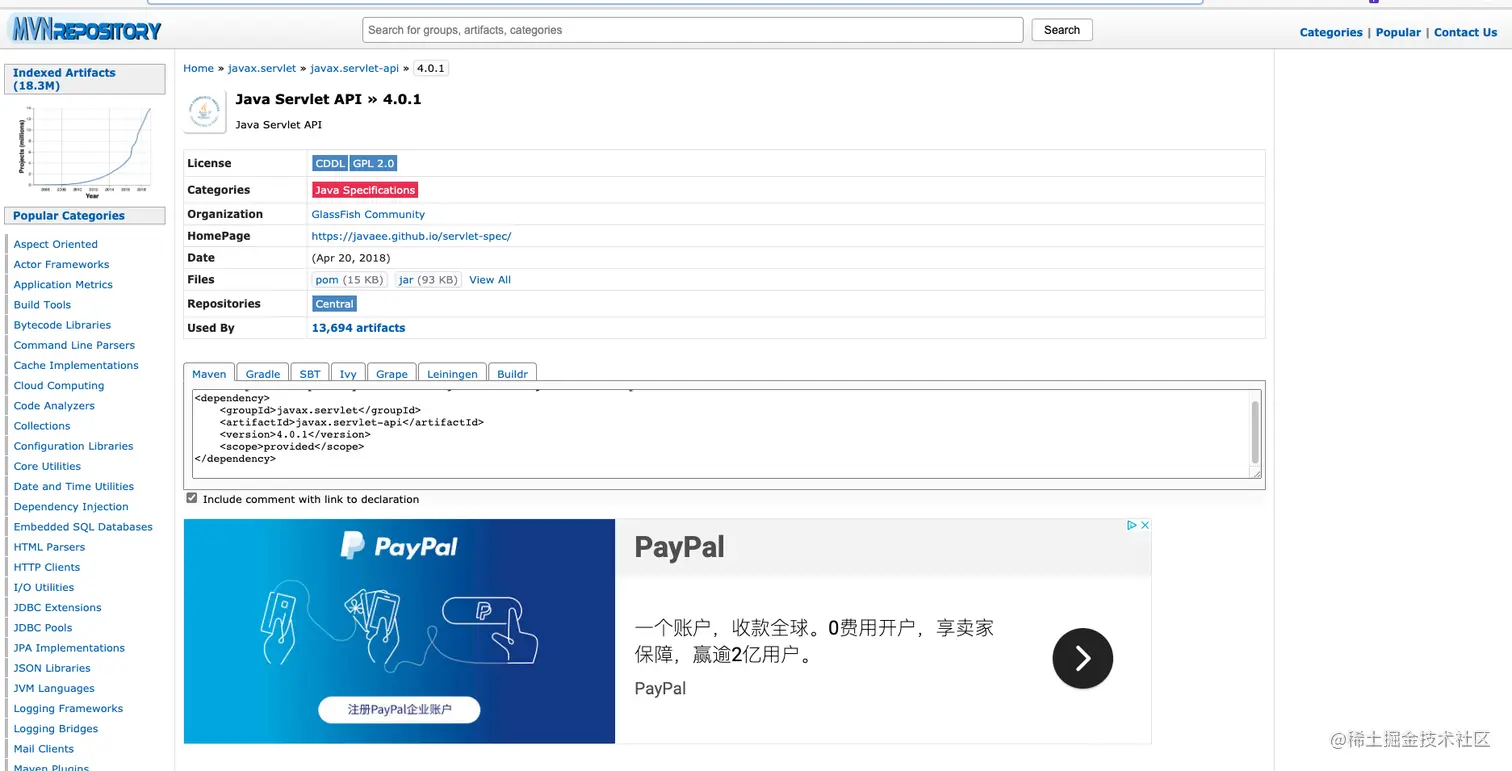Open the Popular top link
1512x771 pixels.
[1398, 32]
